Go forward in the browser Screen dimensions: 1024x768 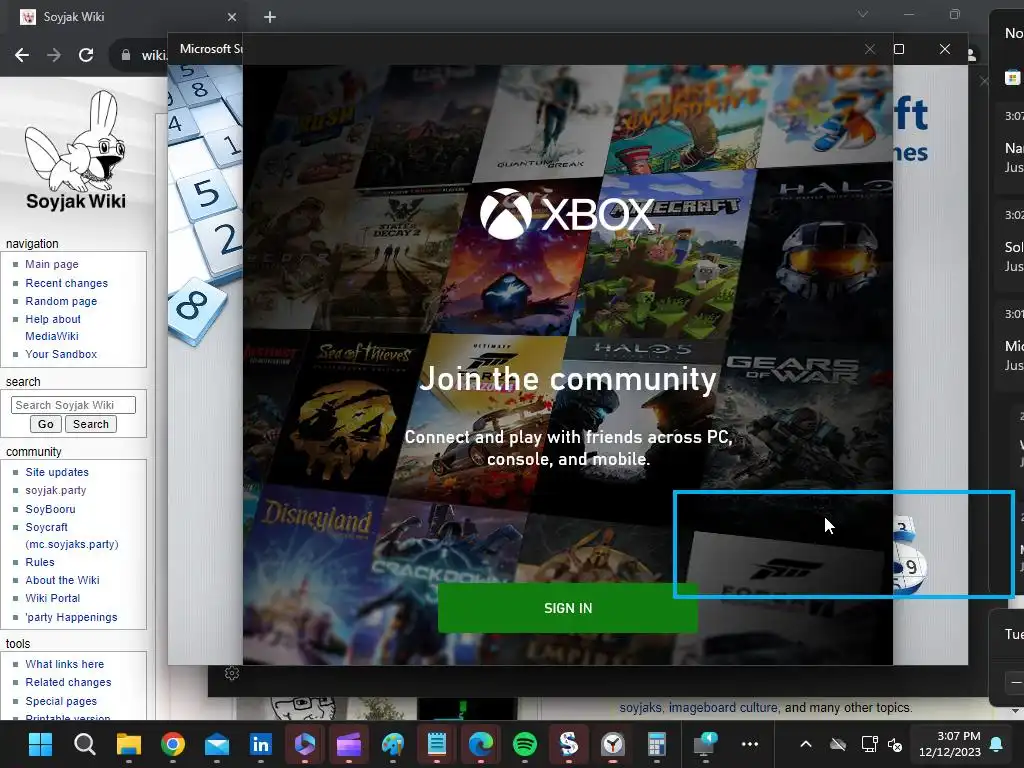click(x=54, y=55)
